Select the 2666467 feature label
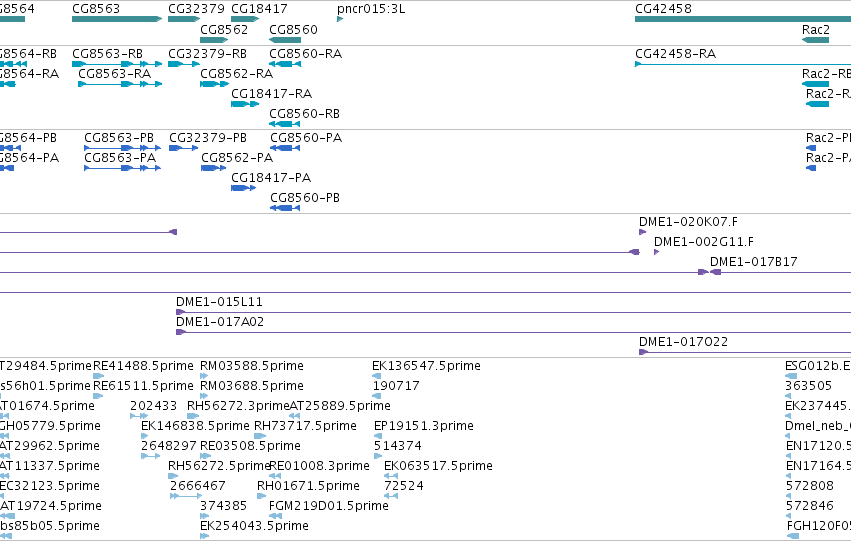This screenshot has height=541, width=851. click(x=198, y=487)
